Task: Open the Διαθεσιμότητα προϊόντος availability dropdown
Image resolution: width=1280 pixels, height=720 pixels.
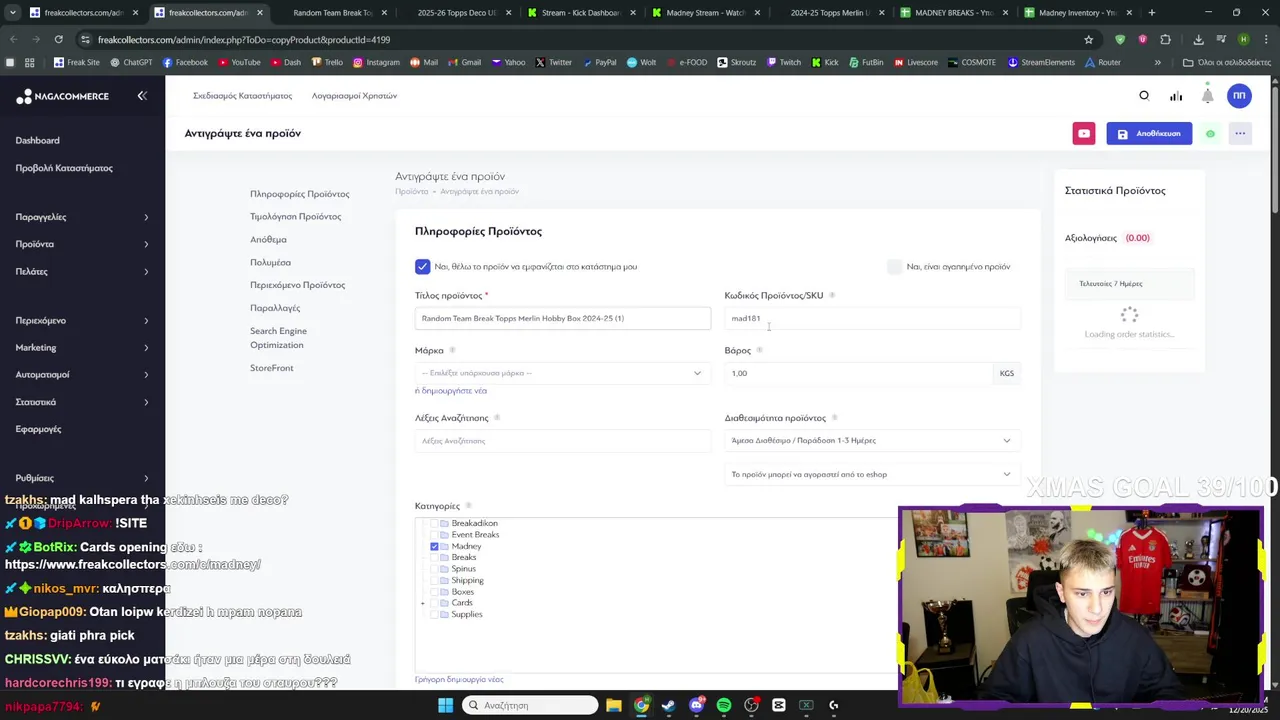Action: click(x=872, y=441)
